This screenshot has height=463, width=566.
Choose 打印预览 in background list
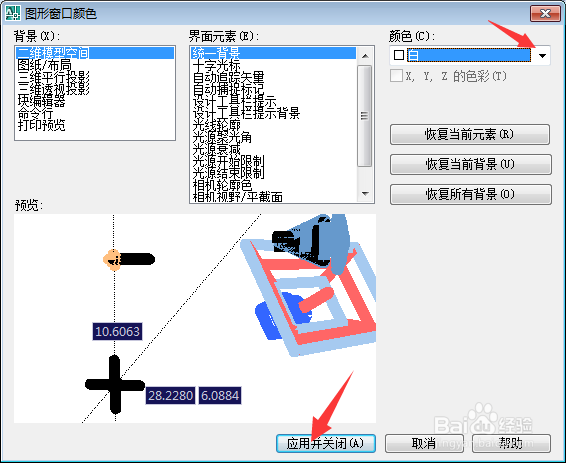42,125
